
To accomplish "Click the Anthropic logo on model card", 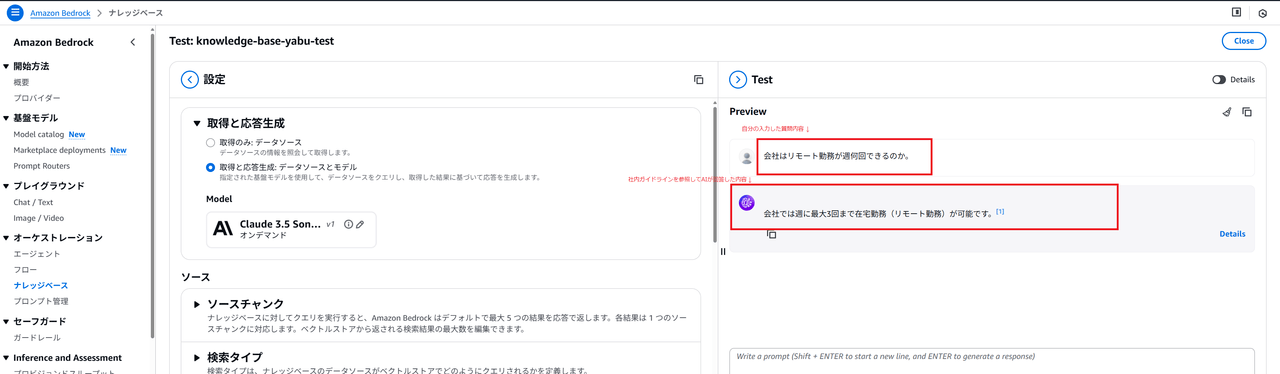I will (223, 229).
